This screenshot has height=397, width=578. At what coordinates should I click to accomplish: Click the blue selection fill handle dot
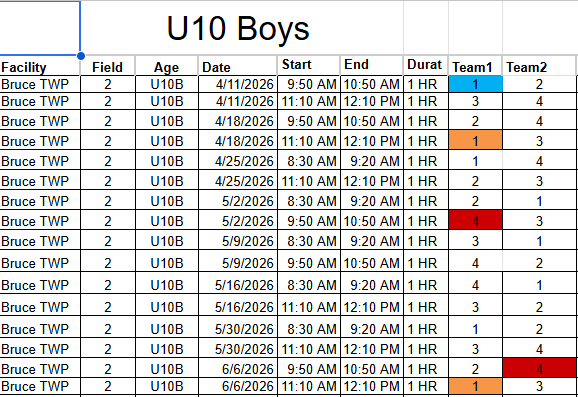click(x=81, y=56)
